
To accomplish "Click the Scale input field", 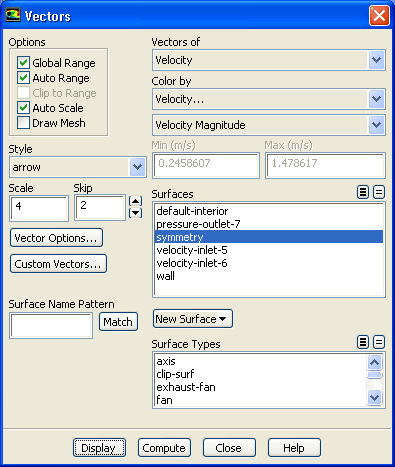I will (39, 208).
